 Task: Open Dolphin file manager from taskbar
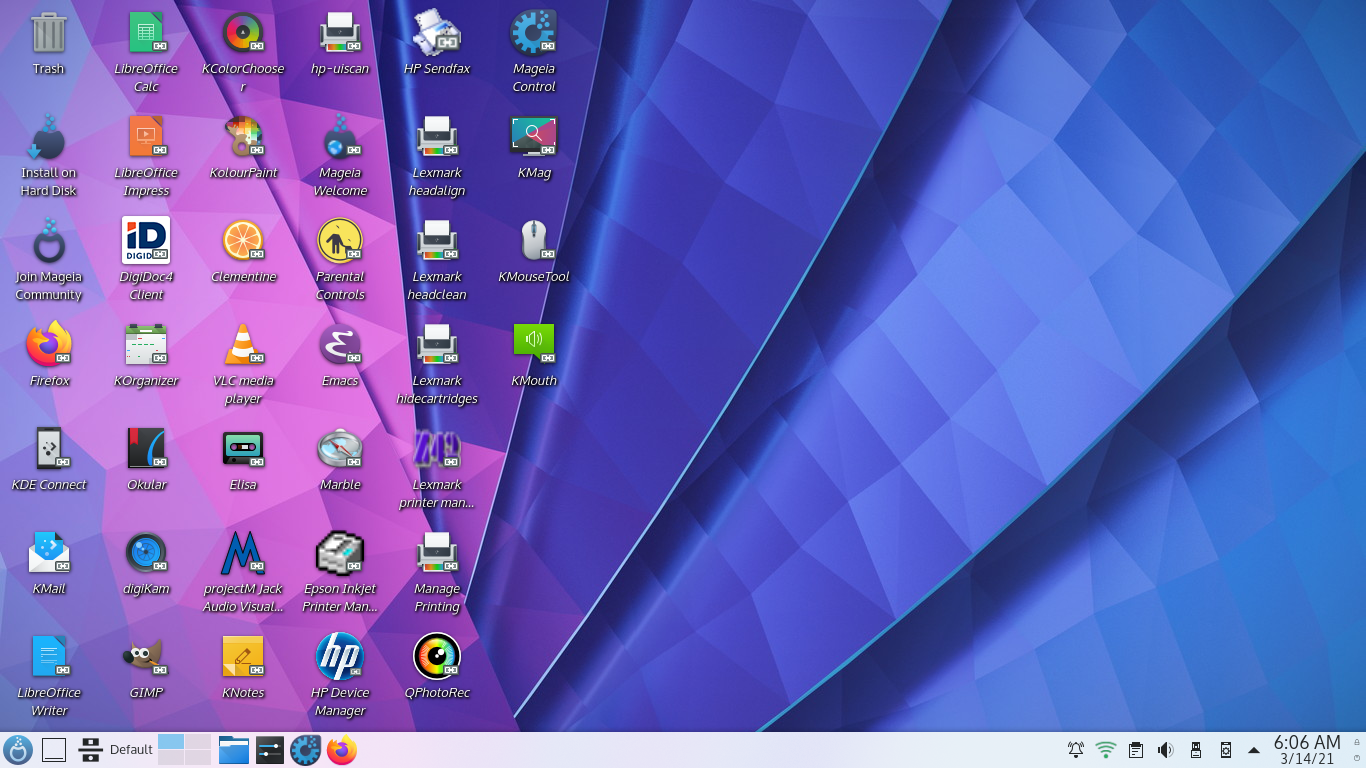click(x=234, y=750)
